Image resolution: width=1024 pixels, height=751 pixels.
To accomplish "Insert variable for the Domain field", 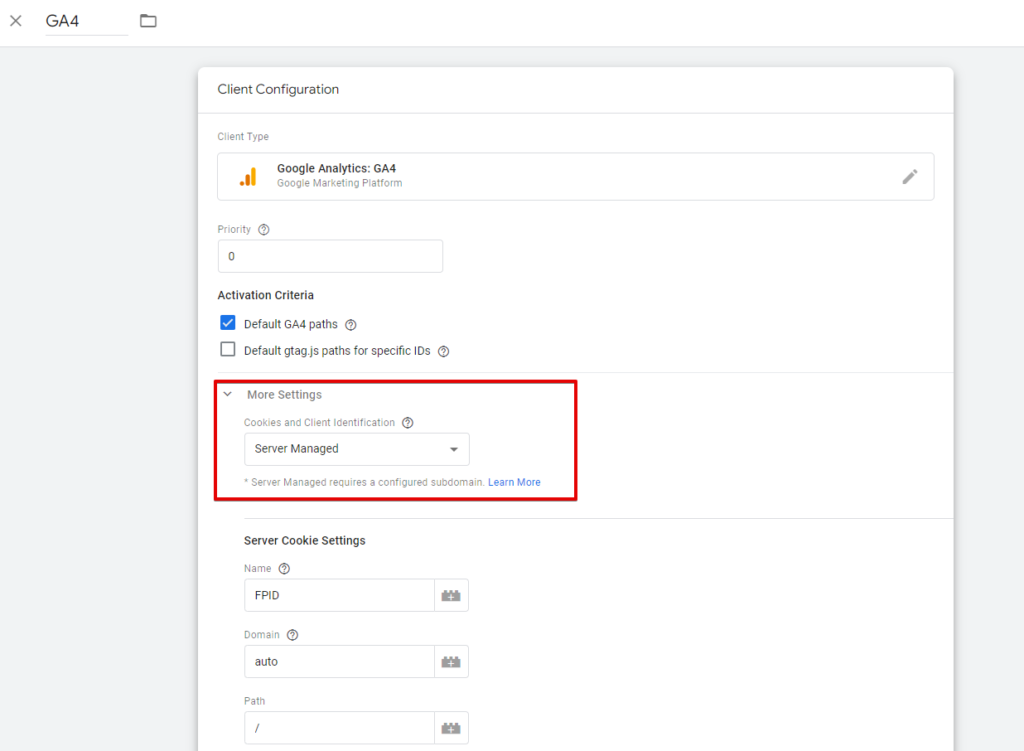I will pos(451,662).
